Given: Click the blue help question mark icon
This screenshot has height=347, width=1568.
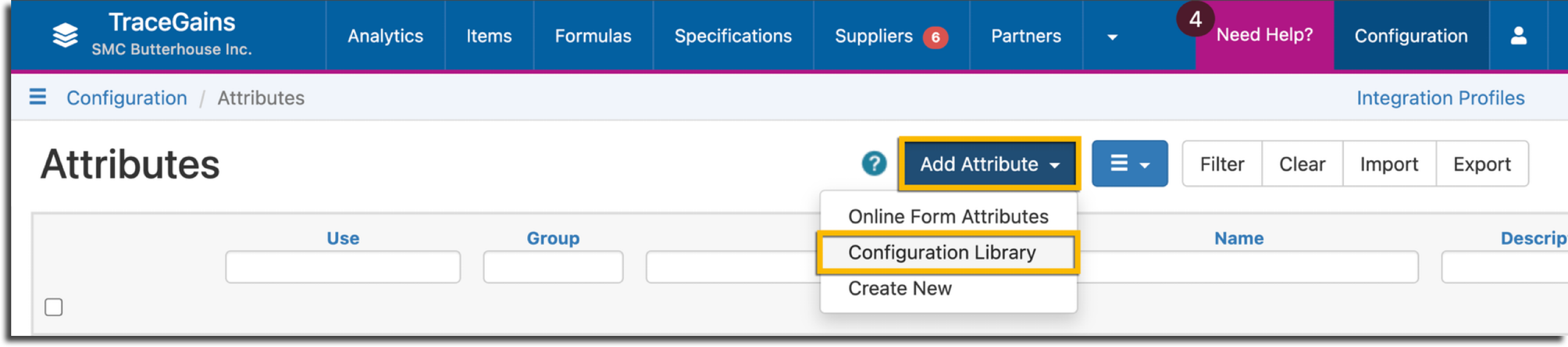Looking at the screenshot, I should click(874, 163).
